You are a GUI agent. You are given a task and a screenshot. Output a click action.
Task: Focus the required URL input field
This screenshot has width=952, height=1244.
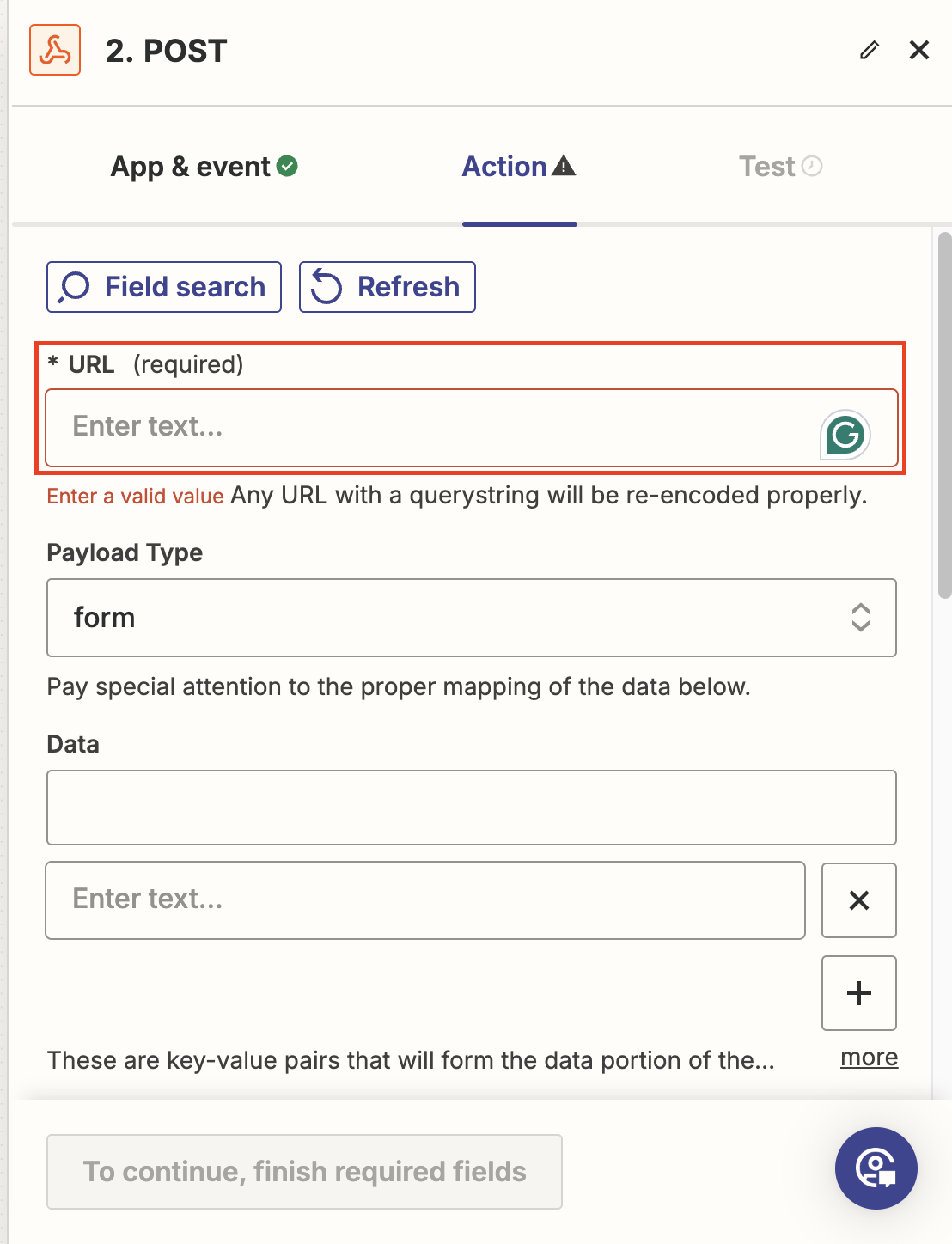[430, 427]
